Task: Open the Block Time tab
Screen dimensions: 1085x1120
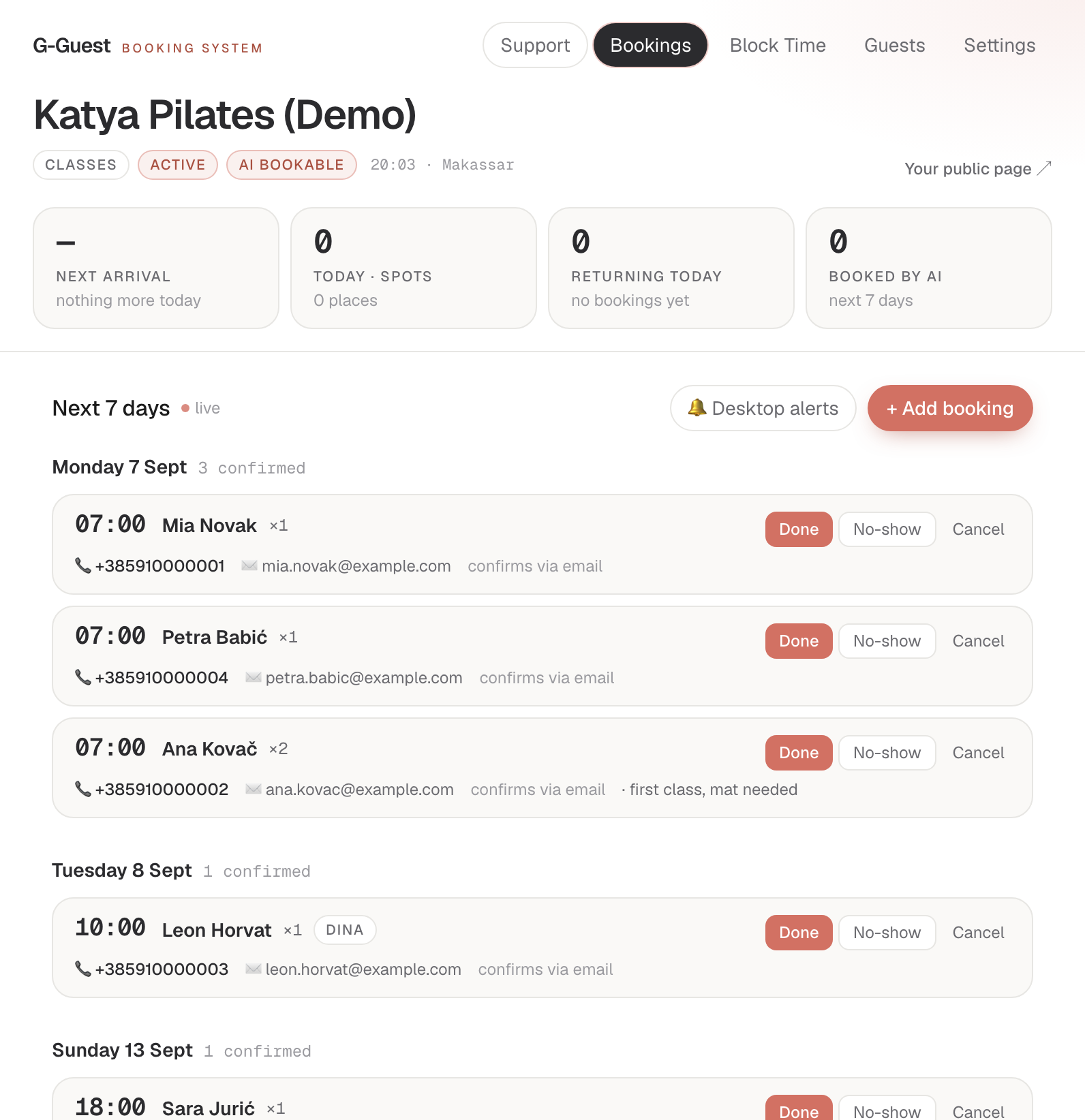Action: (778, 45)
